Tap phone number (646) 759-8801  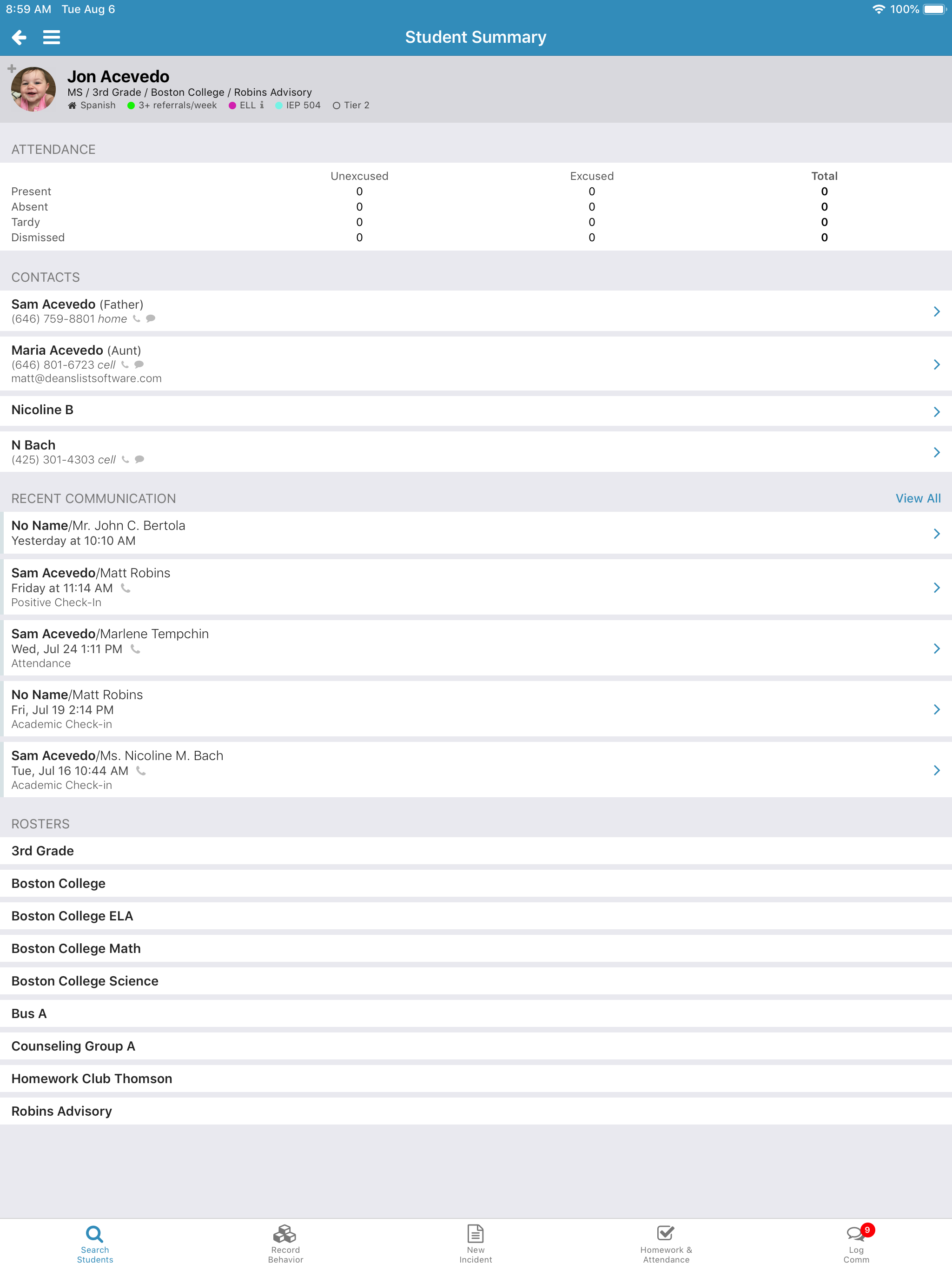pos(53,318)
